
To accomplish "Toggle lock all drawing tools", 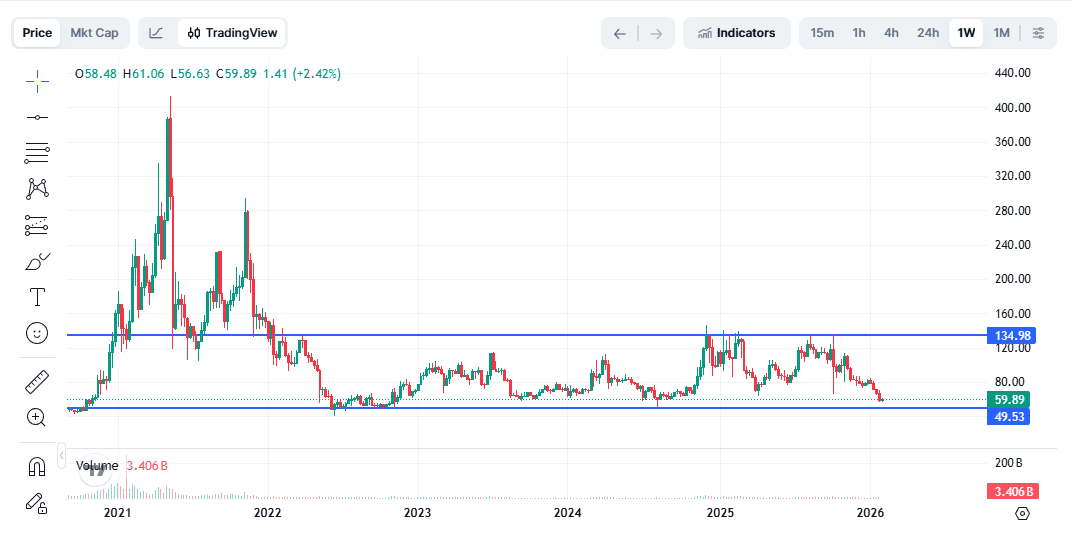I will pyautogui.click(x=37, y=503).
